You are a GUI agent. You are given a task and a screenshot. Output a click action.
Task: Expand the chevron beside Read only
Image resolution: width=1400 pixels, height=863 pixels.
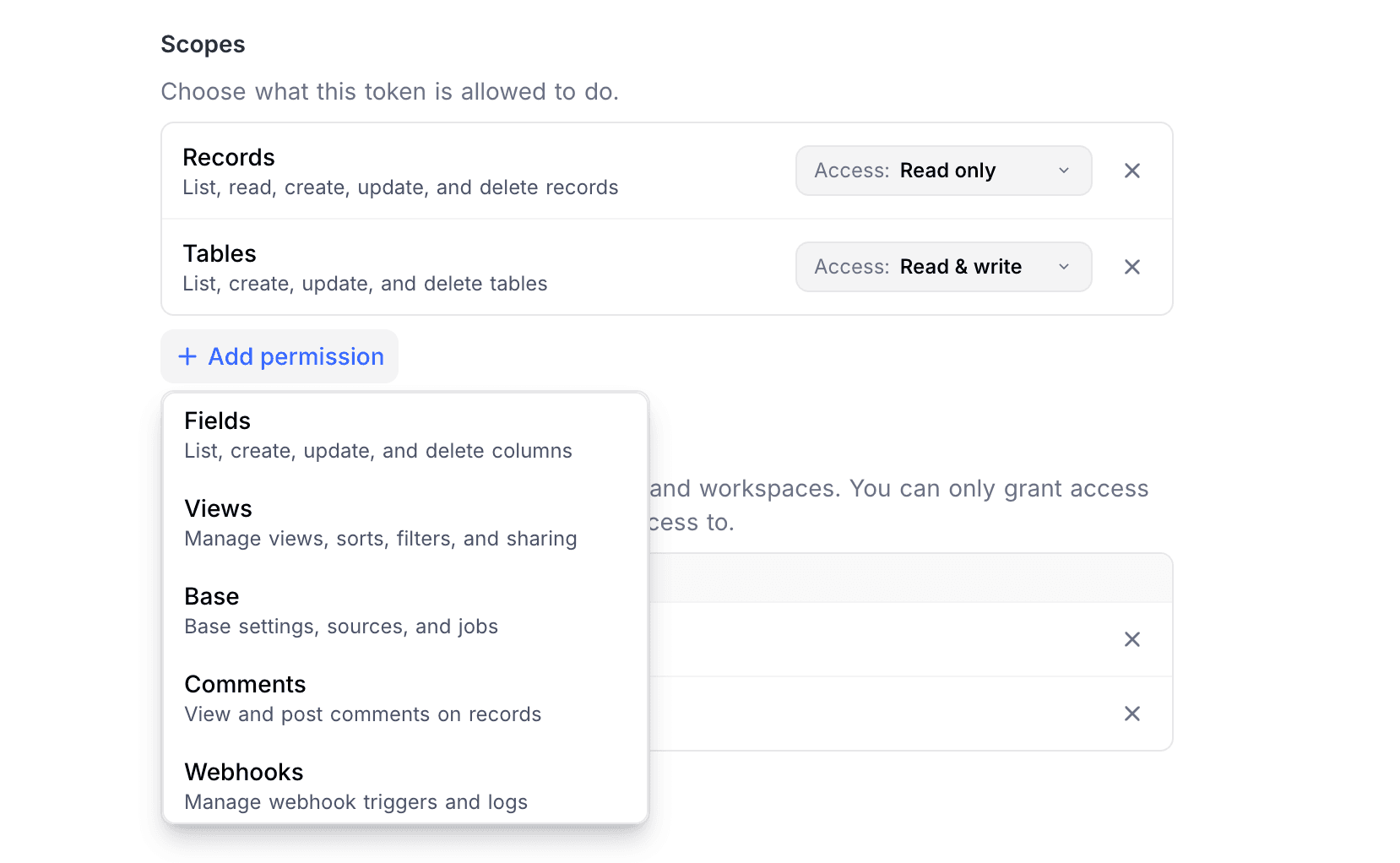click(x=1064, y=171)
